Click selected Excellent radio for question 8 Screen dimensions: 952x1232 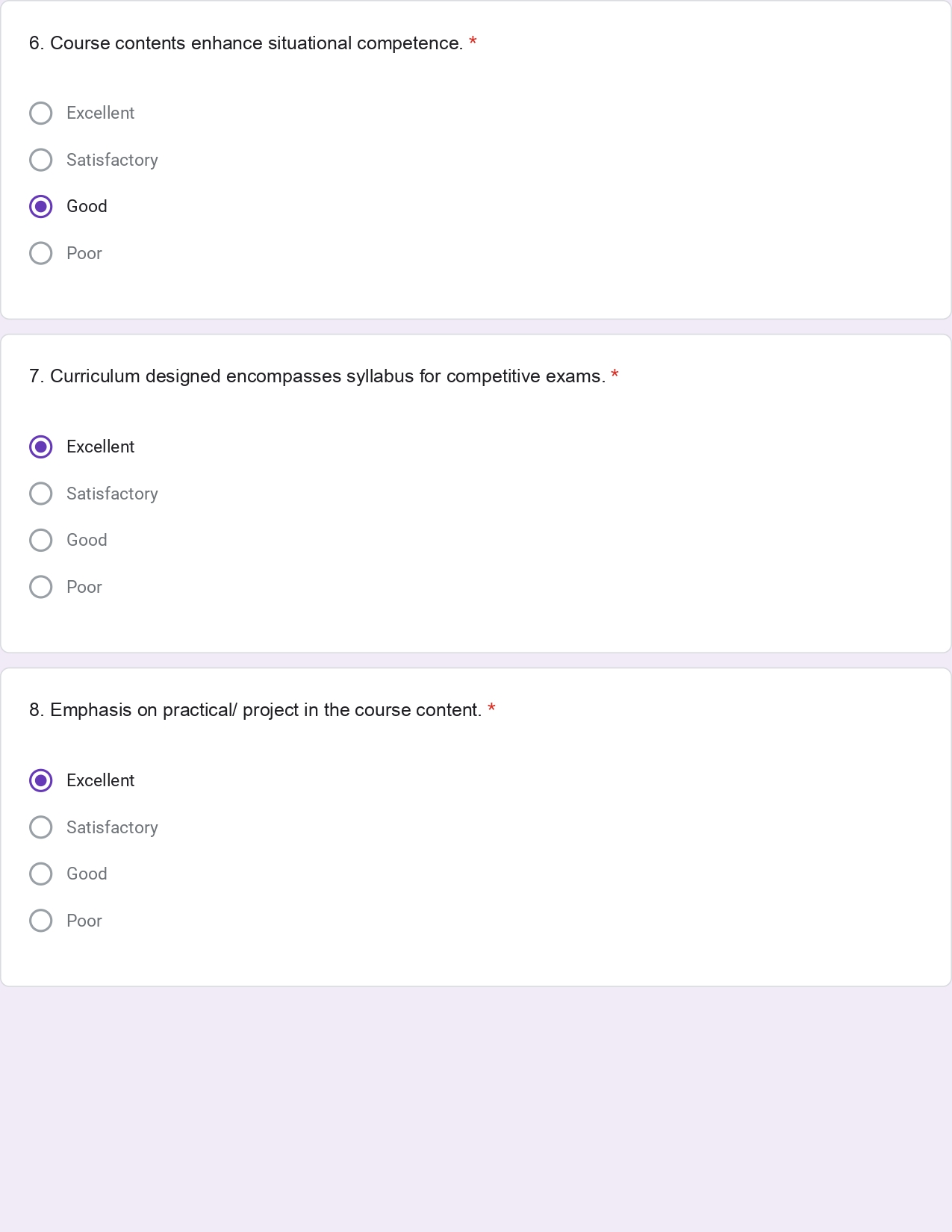pos(41,781)
